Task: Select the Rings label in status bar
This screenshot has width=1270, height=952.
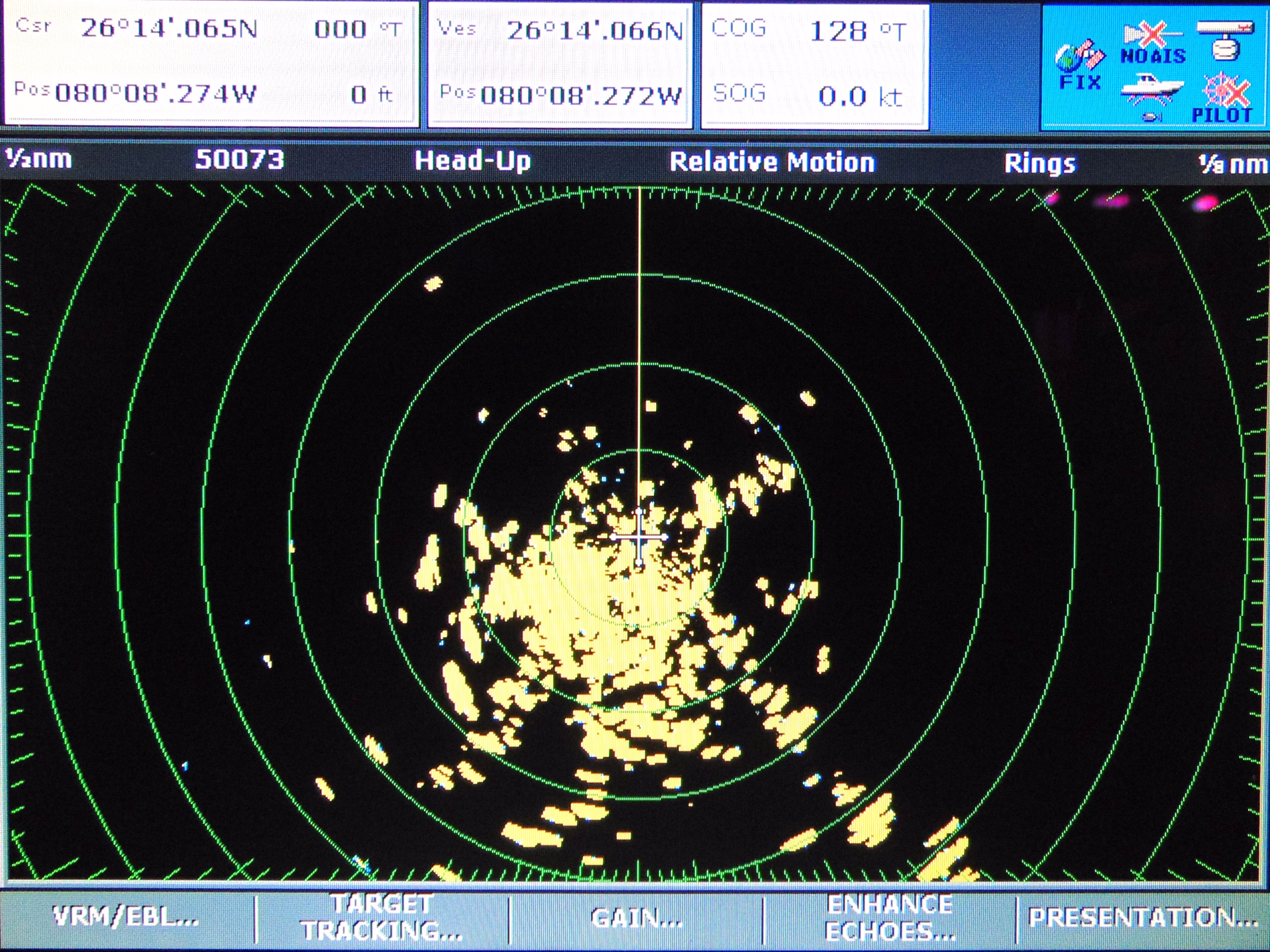Action: (1040, 164)
